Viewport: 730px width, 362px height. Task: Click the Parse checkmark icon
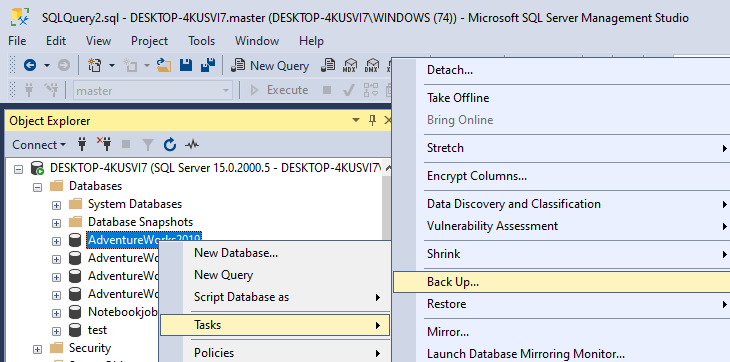(349, 90)
